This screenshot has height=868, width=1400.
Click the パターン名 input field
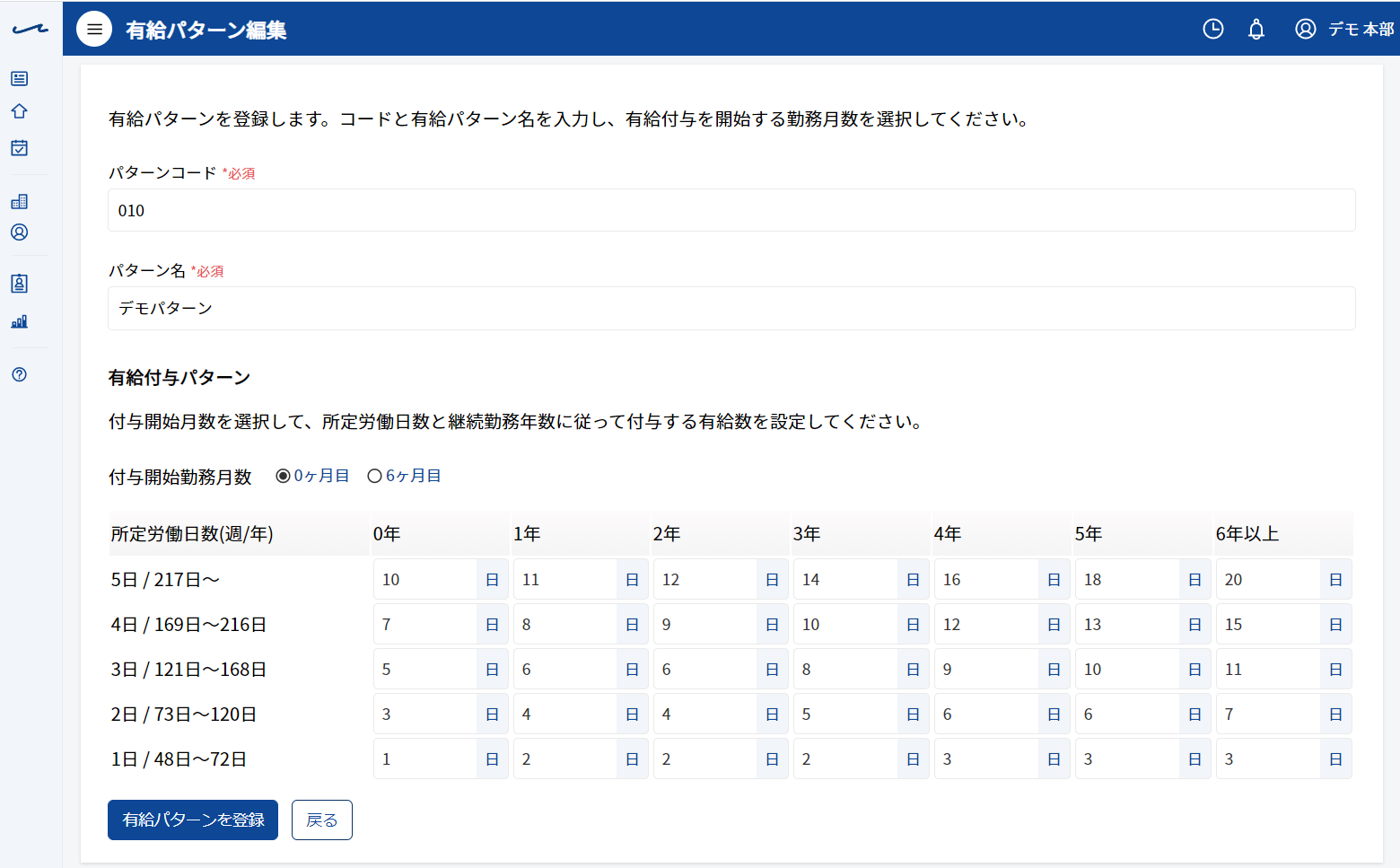(x=731, y=308)
